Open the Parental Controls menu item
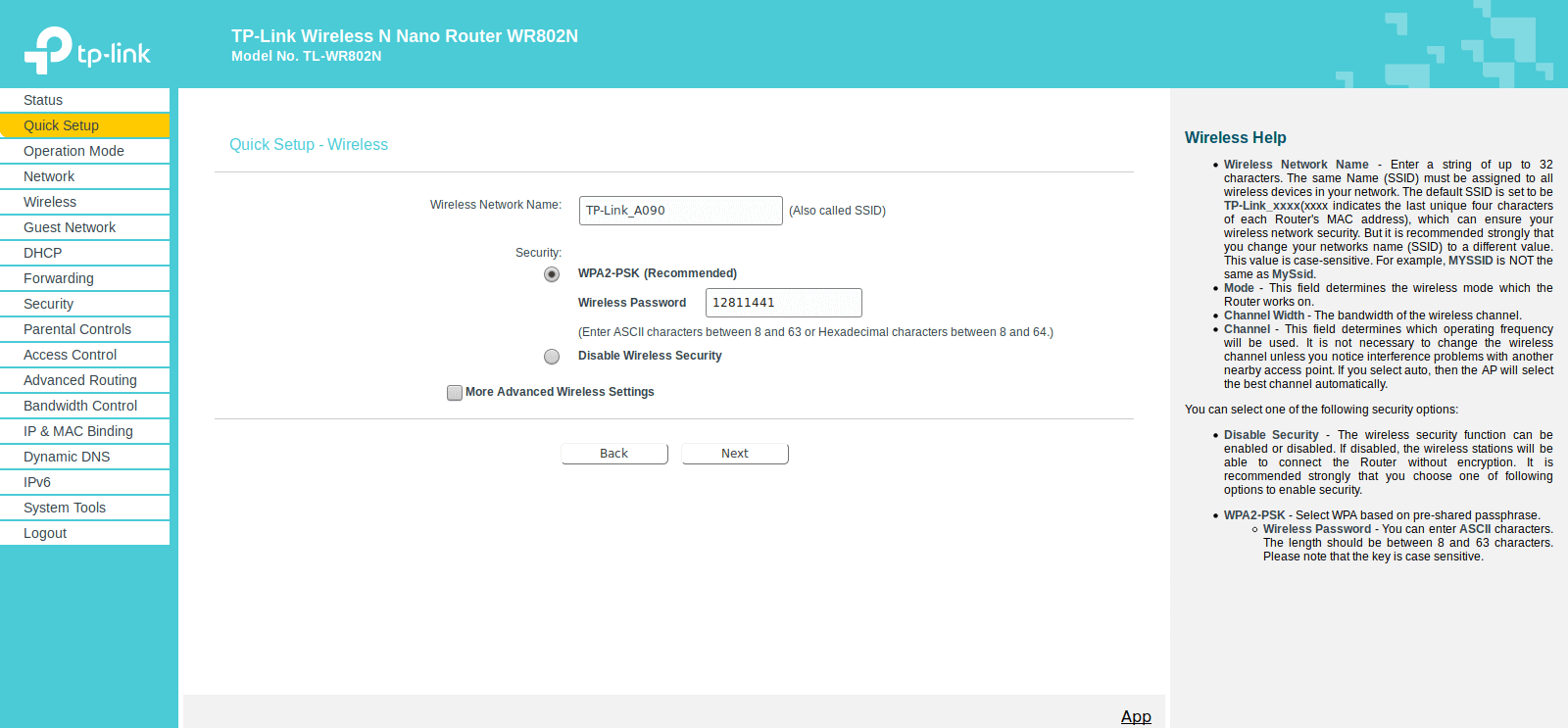1568x728 pixels. coord(84,329)
